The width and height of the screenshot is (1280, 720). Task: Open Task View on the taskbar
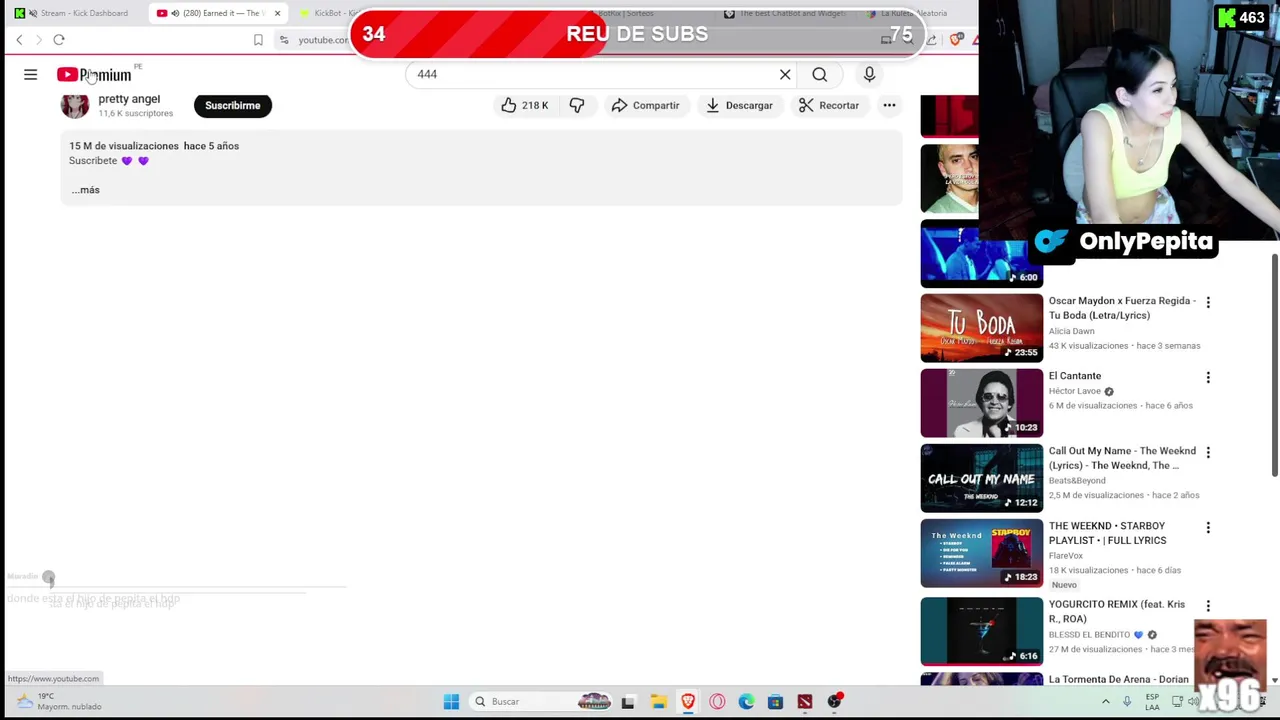(628, 702)
